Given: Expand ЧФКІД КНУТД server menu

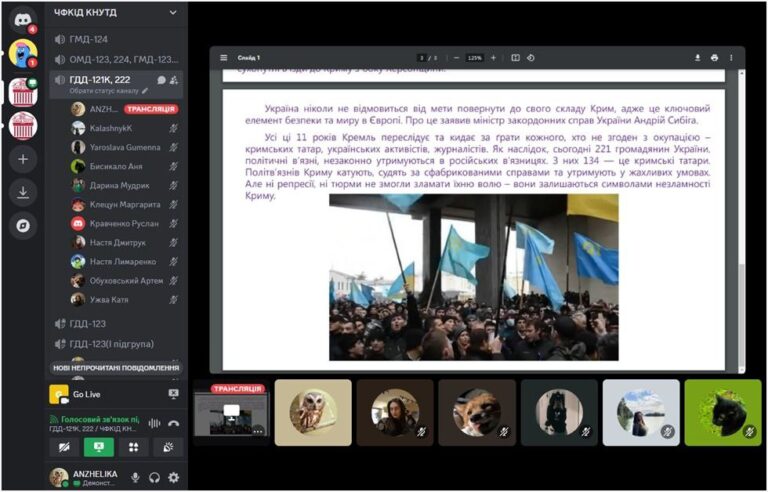Looking at the screenshot, I should pyautogui.click(x=173, y=13).
